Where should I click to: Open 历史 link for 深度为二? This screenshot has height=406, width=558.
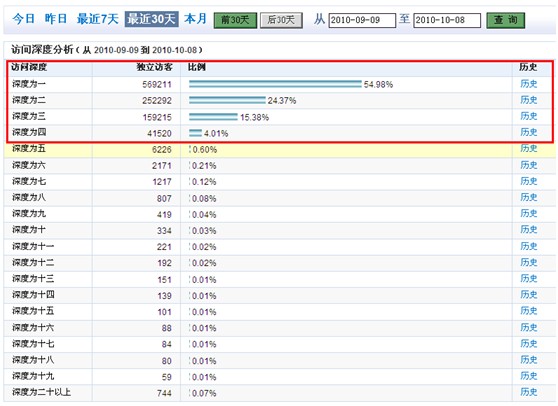click(528, 100)
